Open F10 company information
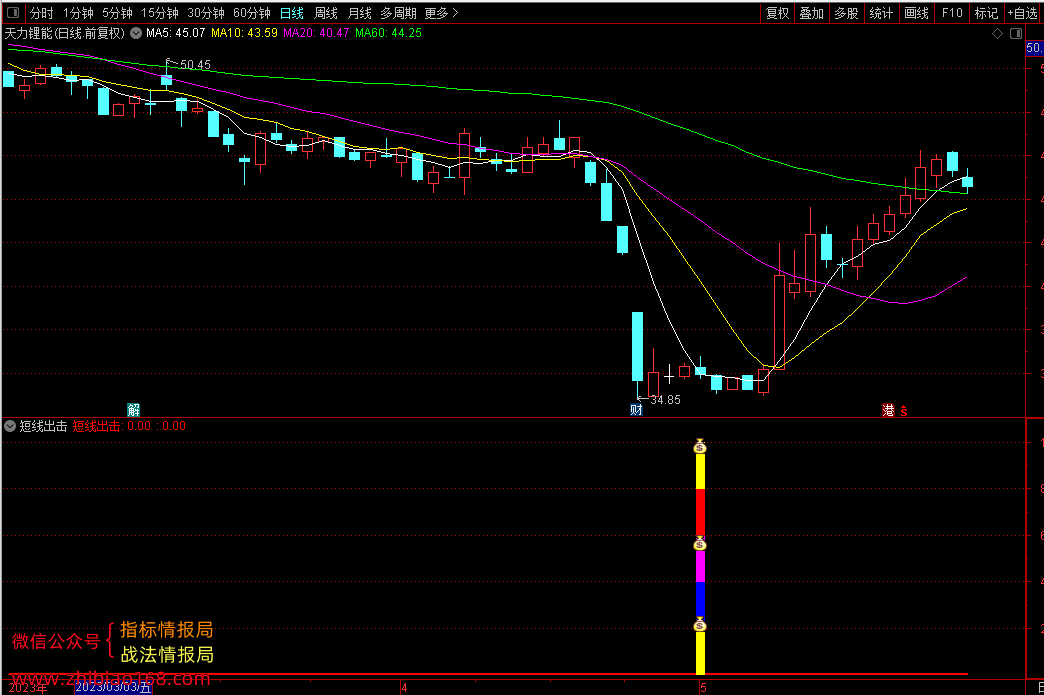Image resolution: width=1044 pixels, height=695 pixels. coord(952,13)
